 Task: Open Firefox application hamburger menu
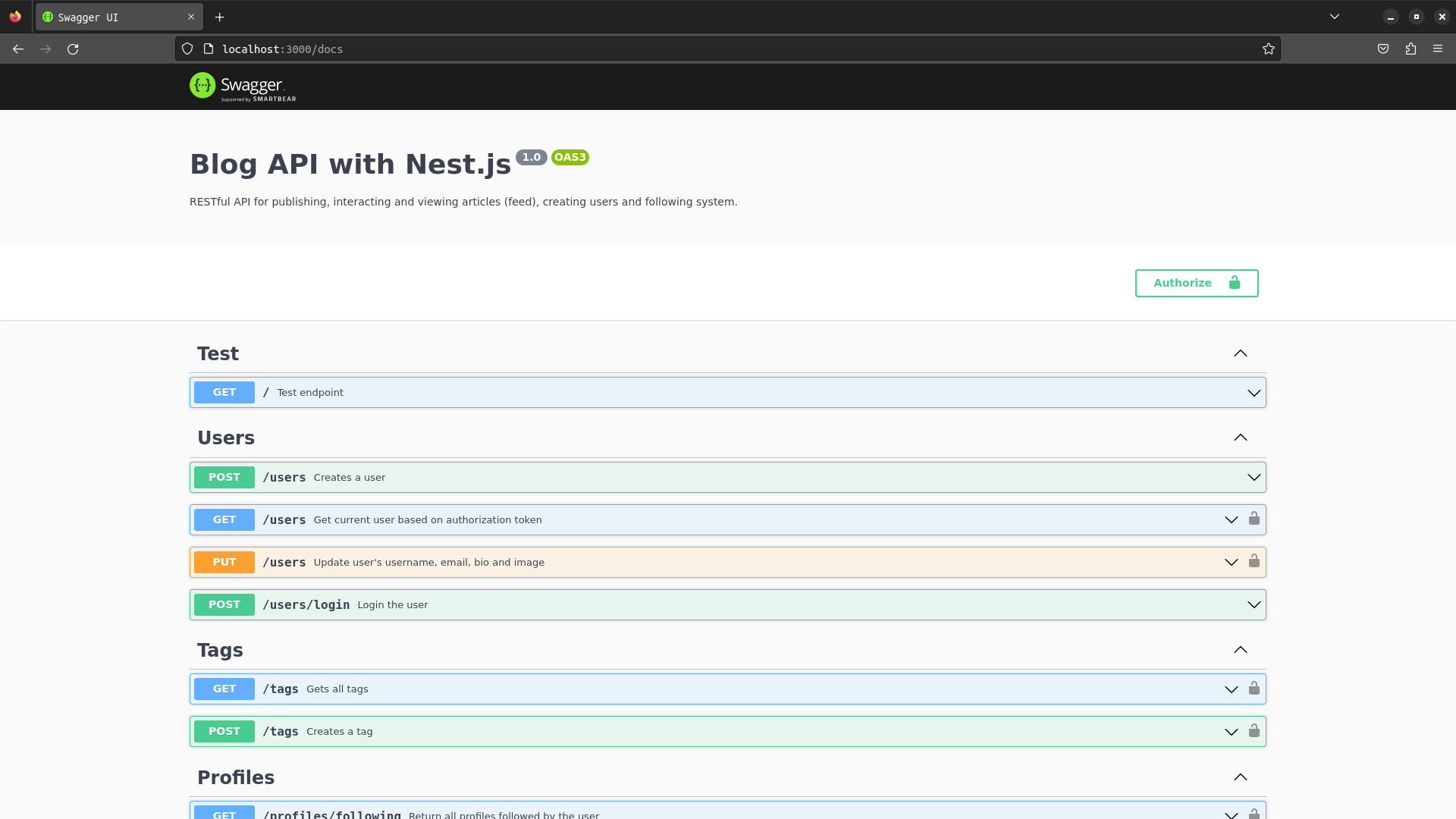(x=1438, y=49)
